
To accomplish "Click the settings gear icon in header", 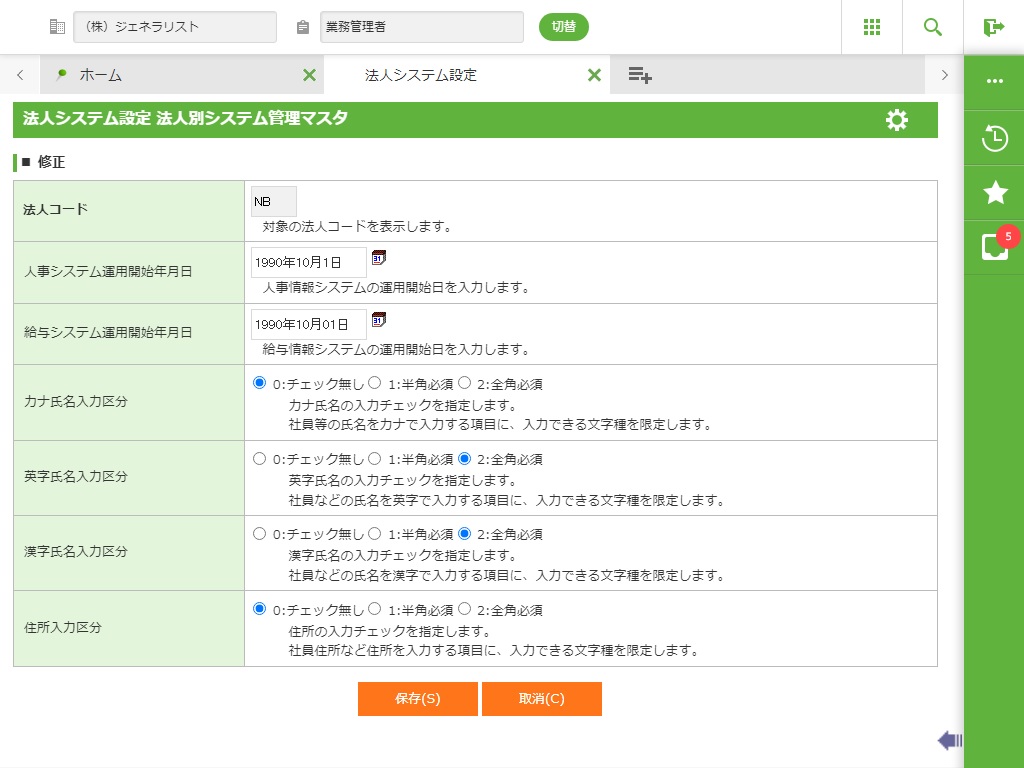I will pos(897,120).
